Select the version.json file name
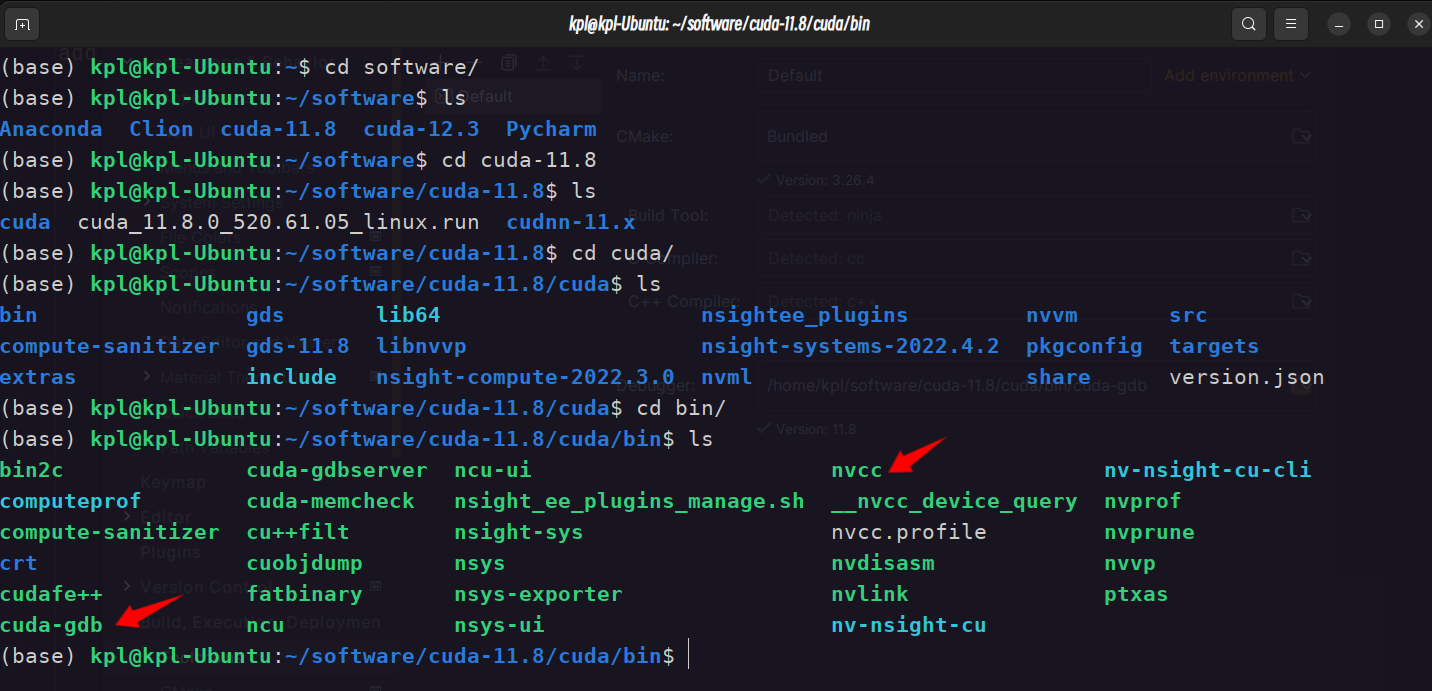Viewport: 1432px width, 691px height. pos(1246,377)
